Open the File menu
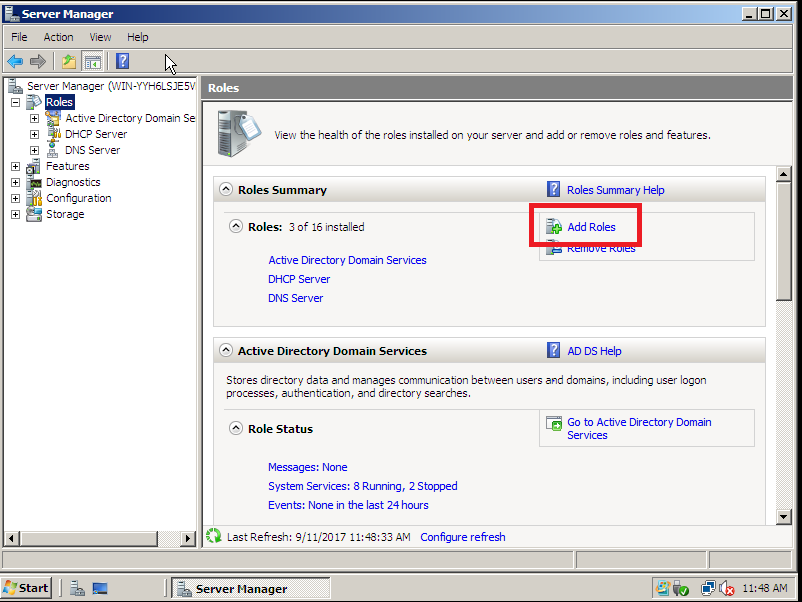The height and width of the screenshot is (602, 802). point(19,37)
